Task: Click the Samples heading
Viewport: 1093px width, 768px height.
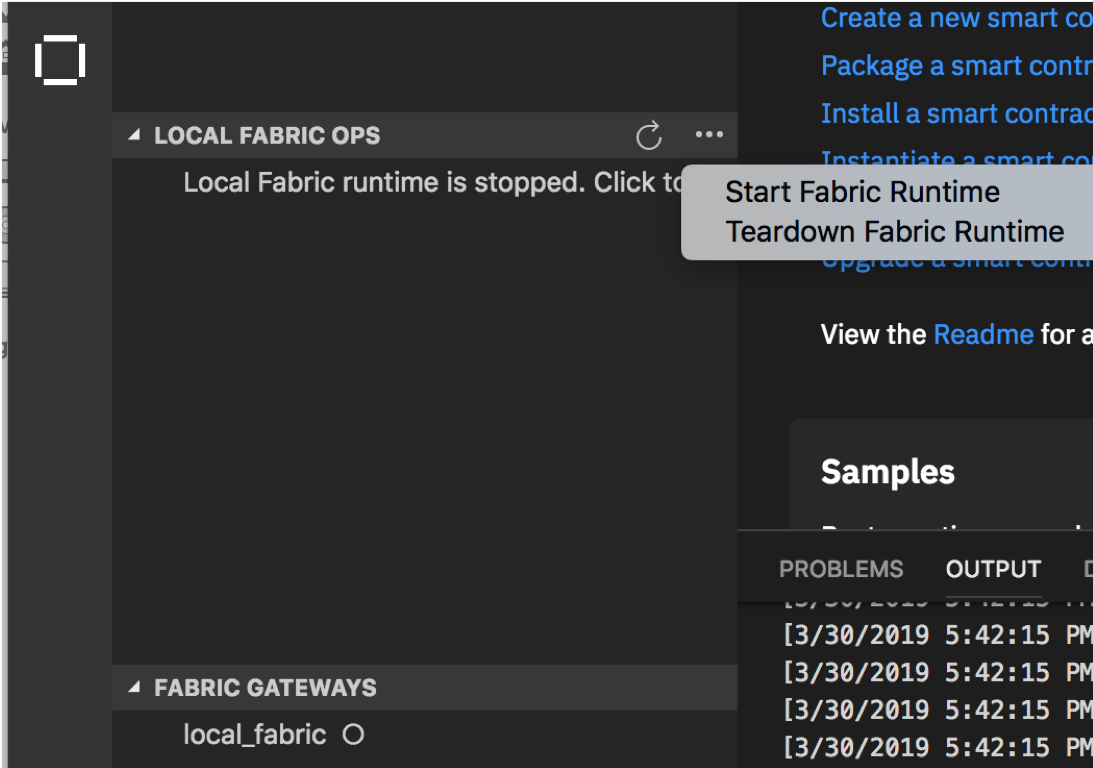Action: tap(887, 472)
